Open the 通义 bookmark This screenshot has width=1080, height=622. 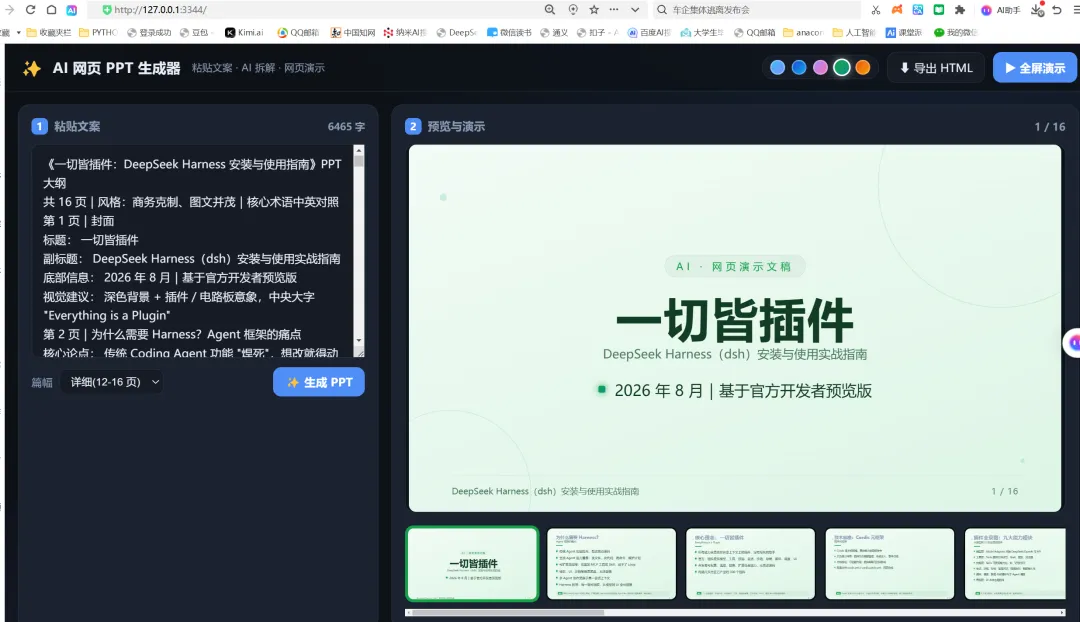point(554,32)
